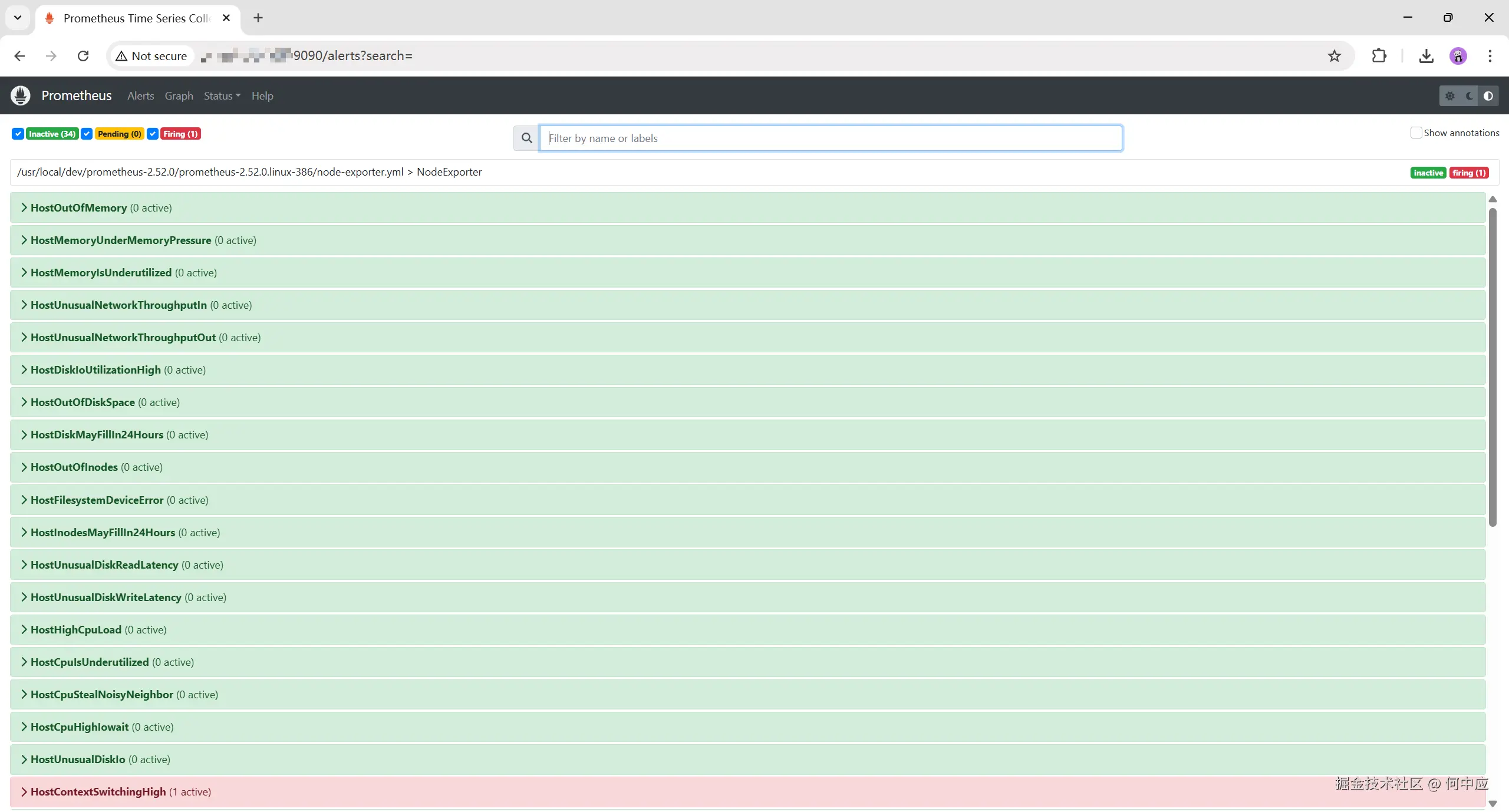Bookmark this page with star icon
This screenshot has width=1509, height=812.
click(1335, 56)
